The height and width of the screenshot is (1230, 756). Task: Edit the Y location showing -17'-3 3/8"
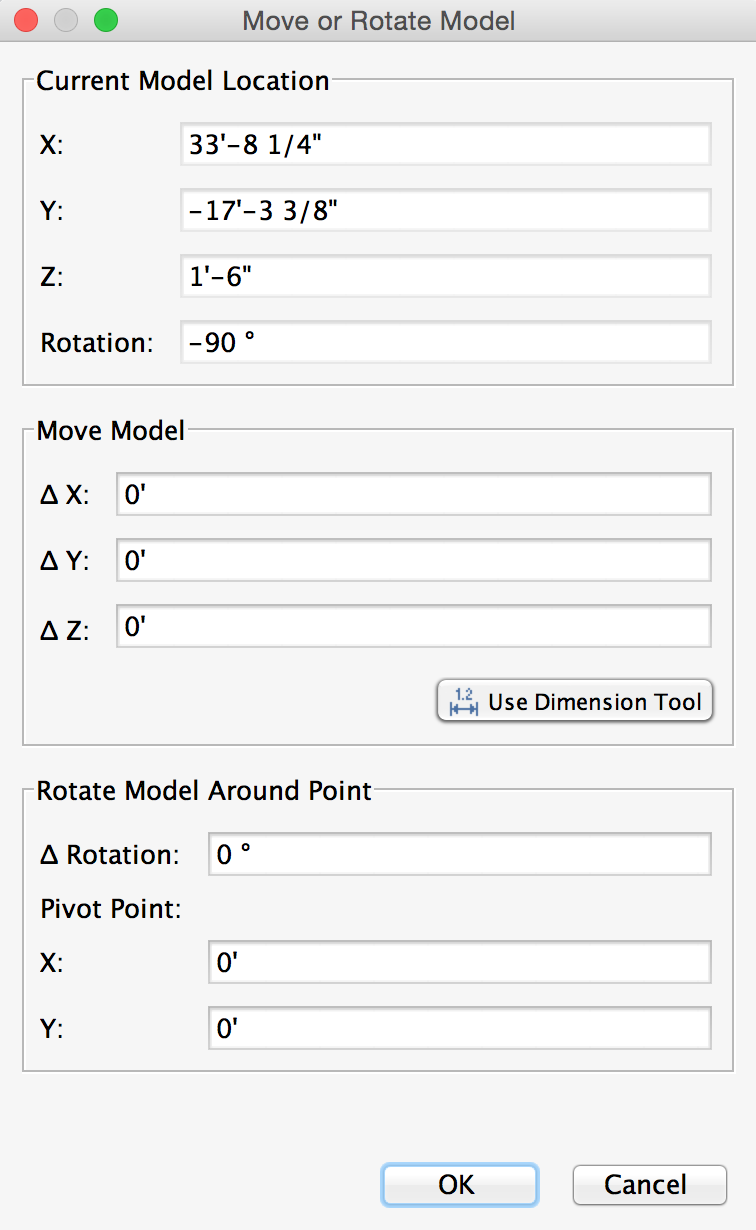(444, 210)
